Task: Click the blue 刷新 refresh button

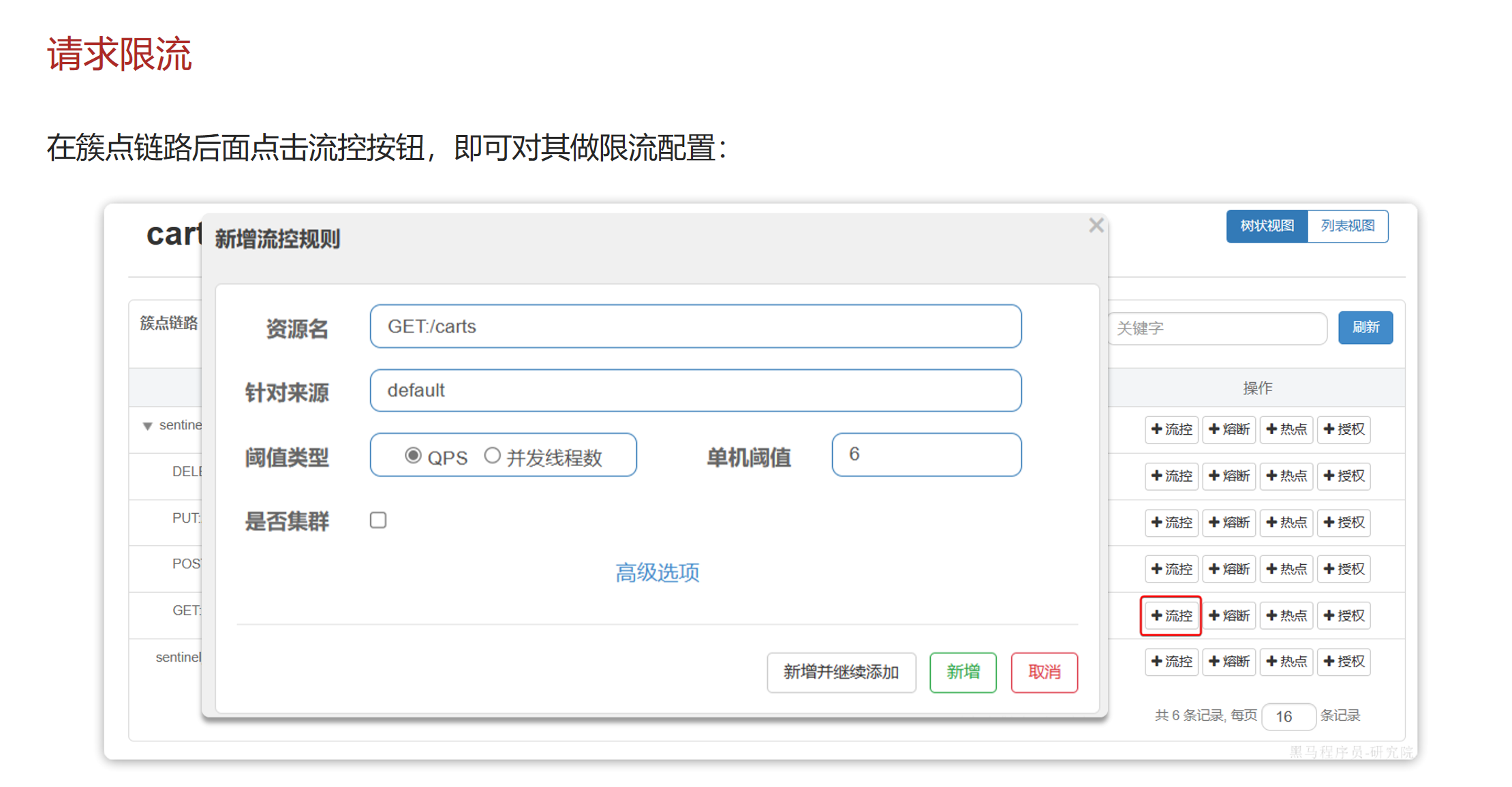Action: tap(1365, 328)
